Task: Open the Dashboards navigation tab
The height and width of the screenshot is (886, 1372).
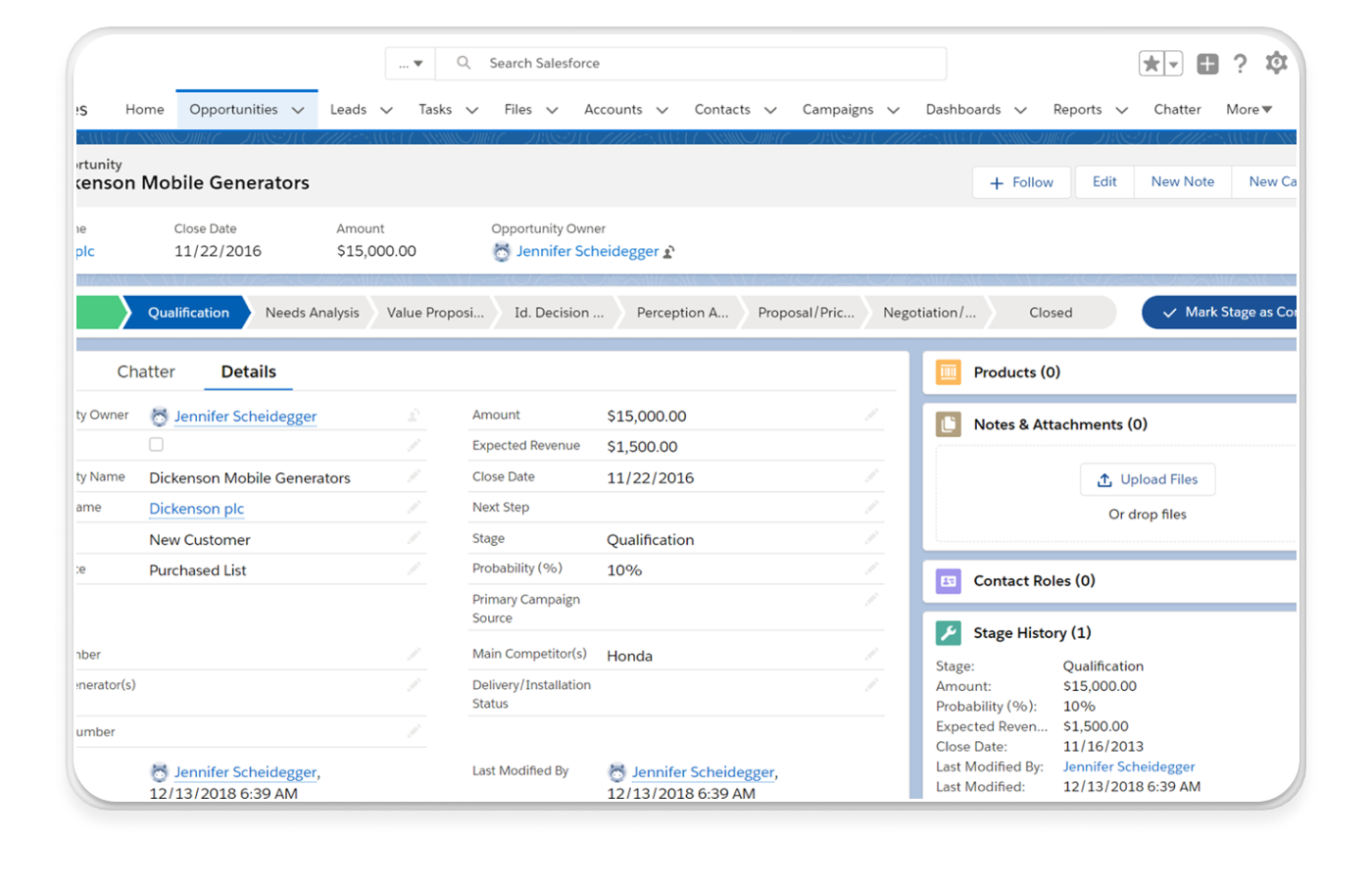Action: pos(962,110)
